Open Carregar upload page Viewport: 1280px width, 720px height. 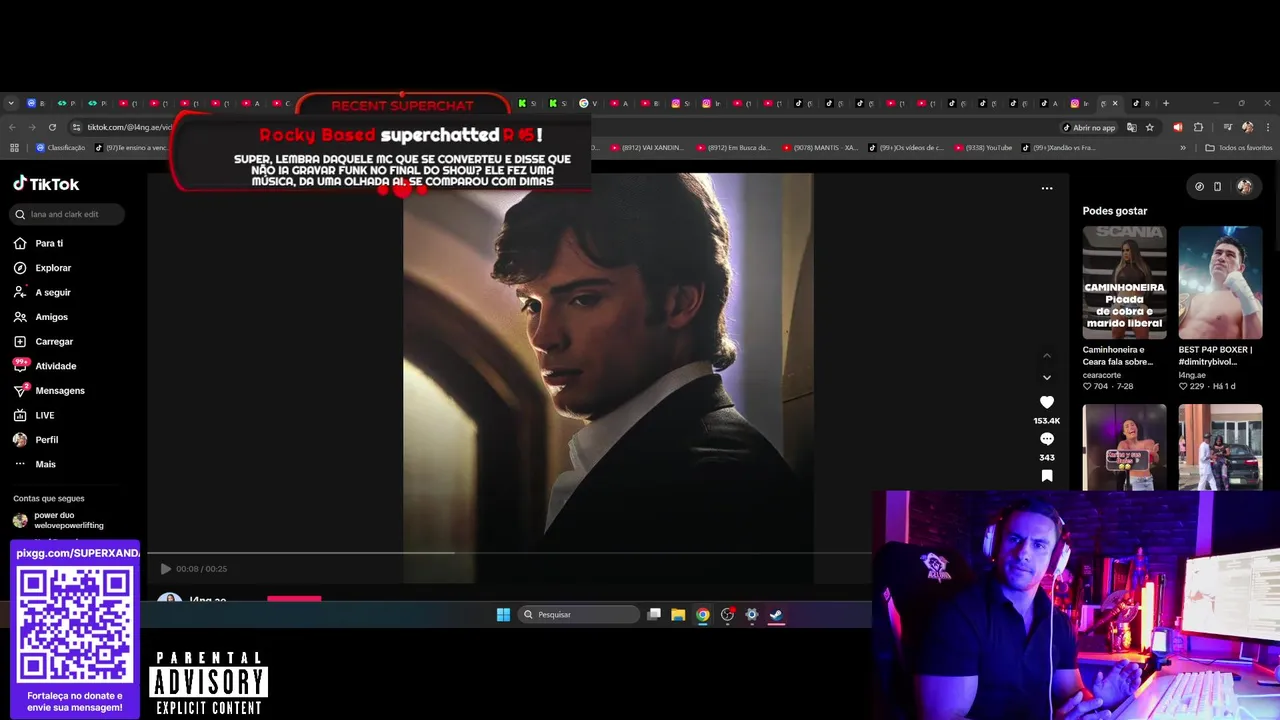pyautogui.click(x=43, y=341)
